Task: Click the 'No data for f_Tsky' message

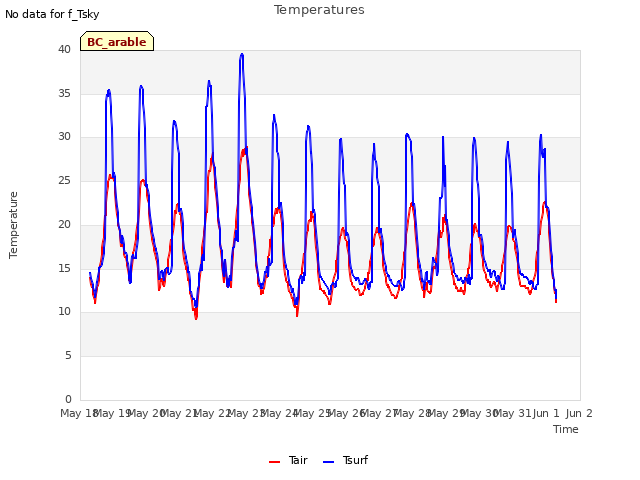Action: click(x=52, y=14)
